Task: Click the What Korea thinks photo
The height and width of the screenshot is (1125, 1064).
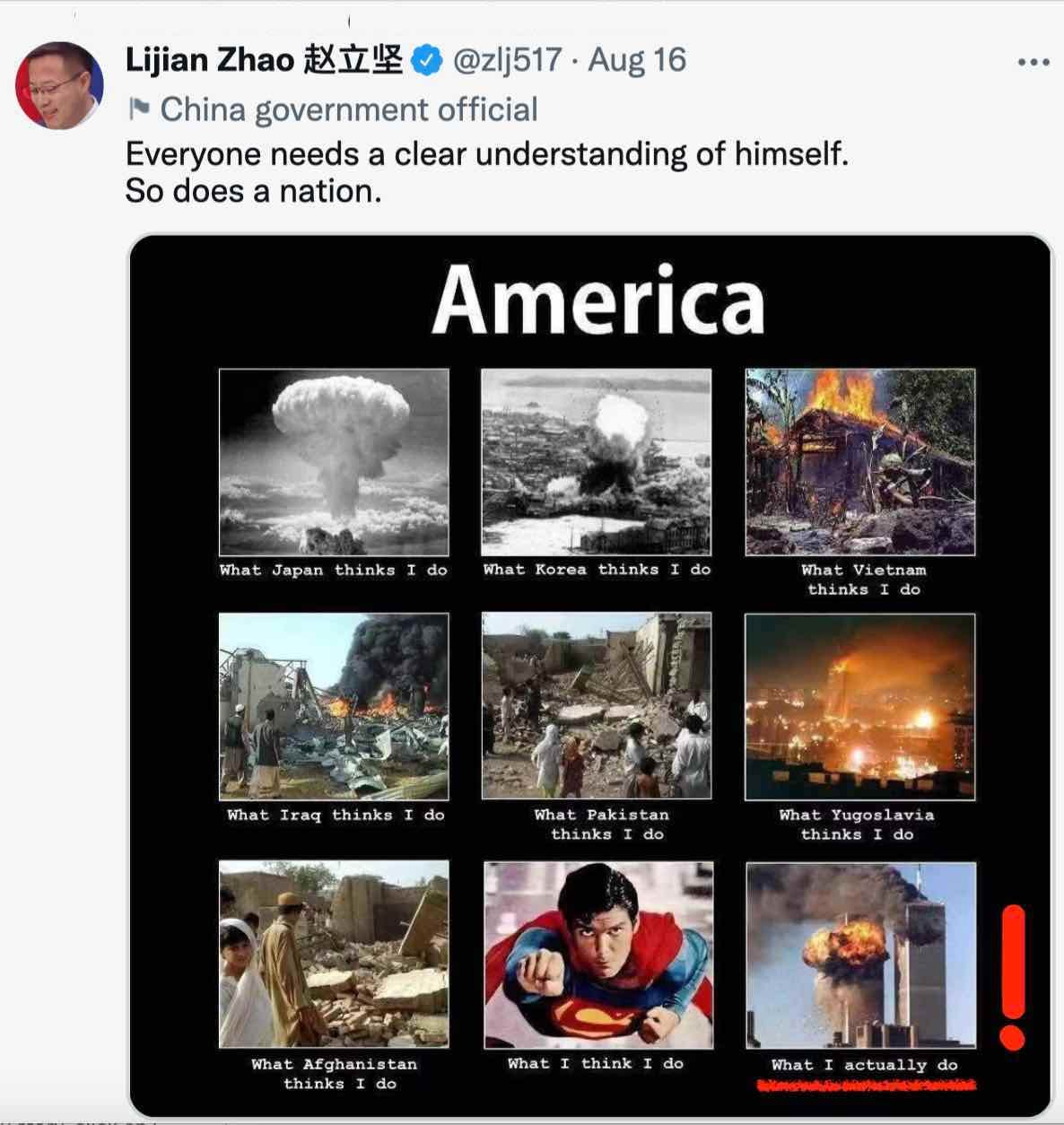Action: click(597, 462)
